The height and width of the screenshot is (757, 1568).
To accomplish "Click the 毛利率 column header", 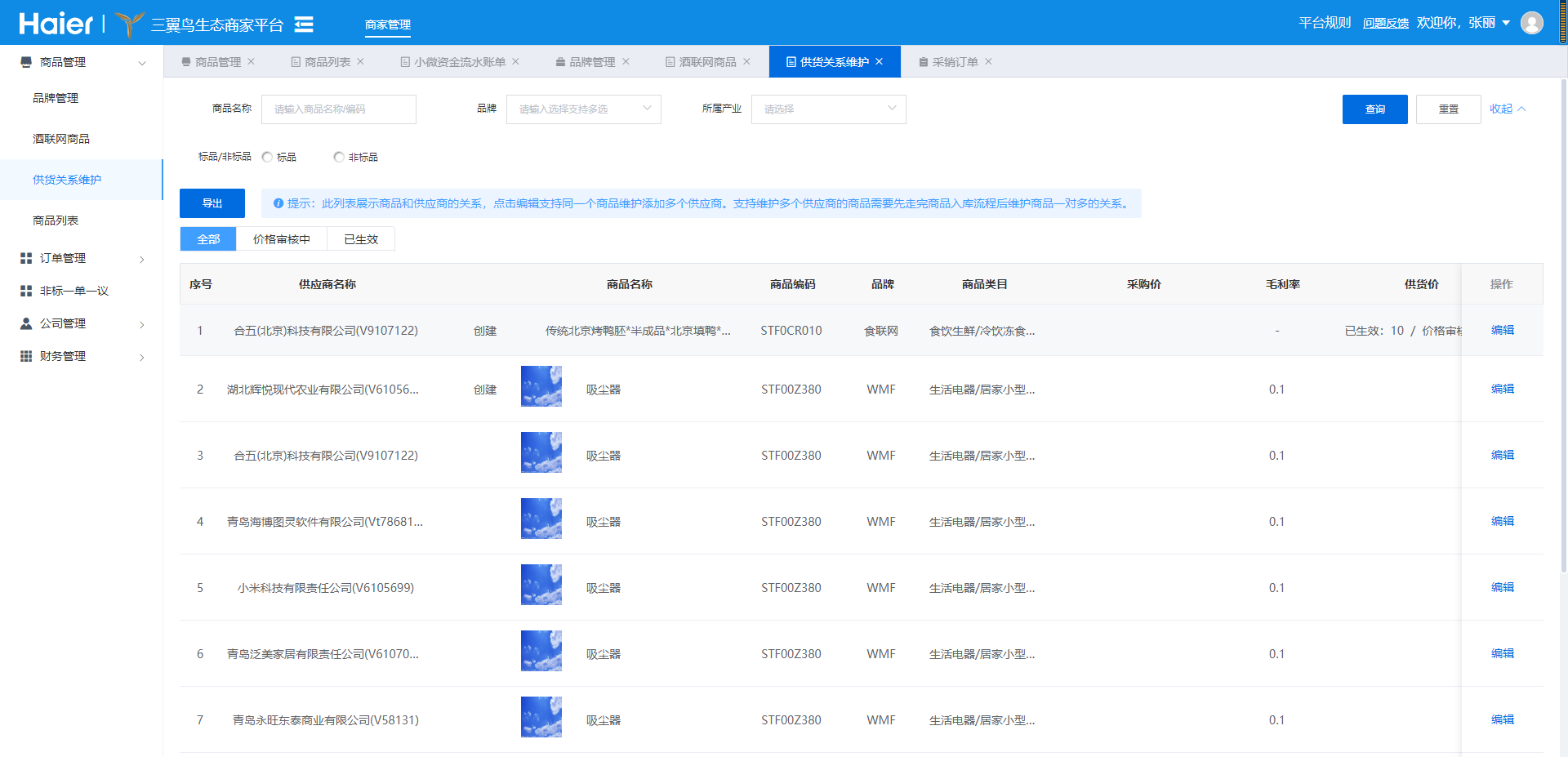I will 1283,284.
